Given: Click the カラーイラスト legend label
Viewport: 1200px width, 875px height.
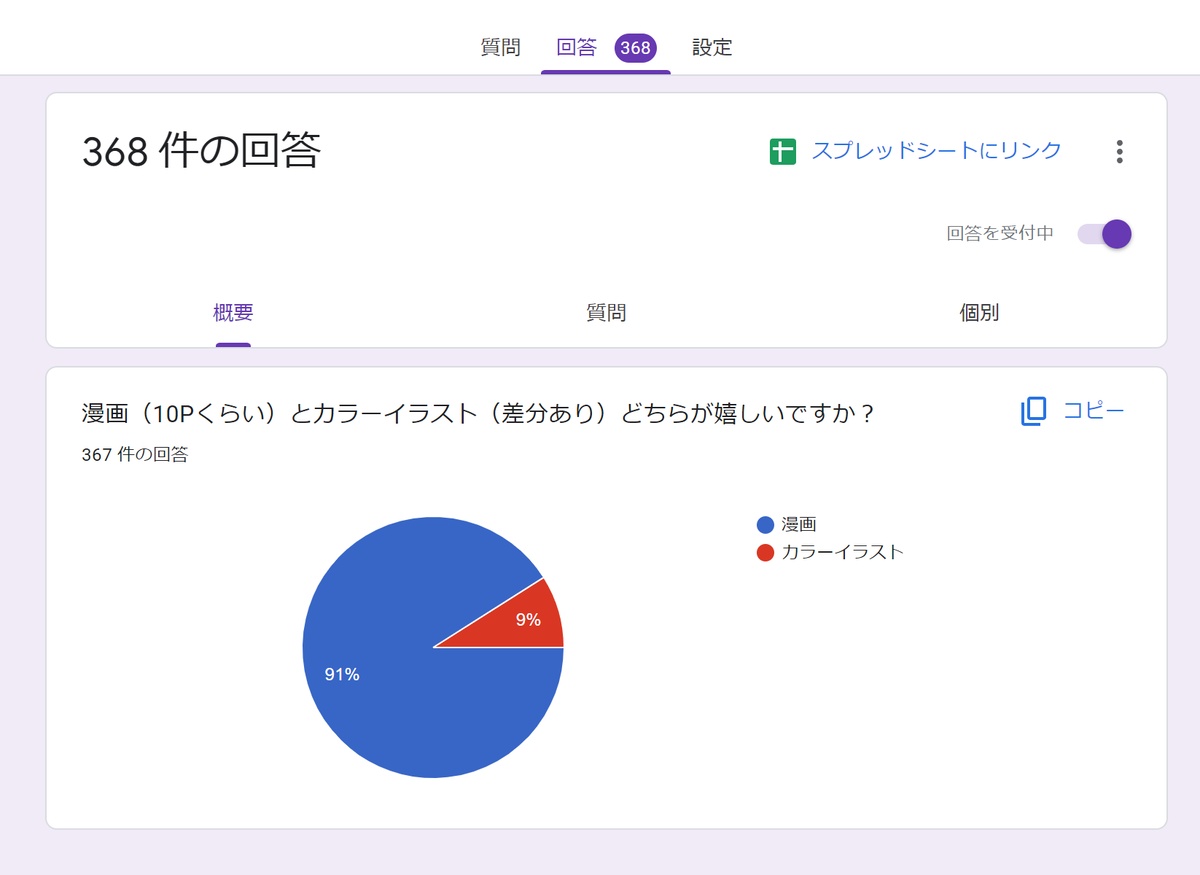Looking at the screenshot, I should pos(842,552).
